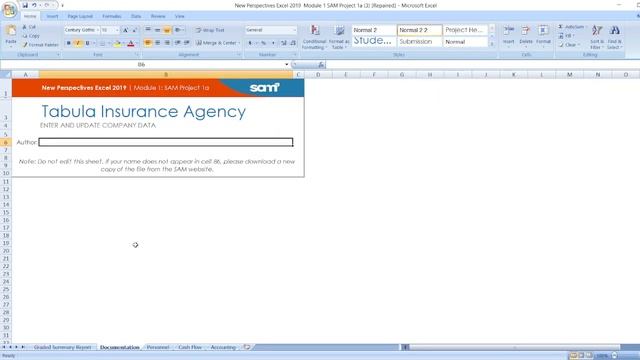Go to the Review ribbon tab
The width and height of the screenshot is (640, 360).
tap(158, 16)
